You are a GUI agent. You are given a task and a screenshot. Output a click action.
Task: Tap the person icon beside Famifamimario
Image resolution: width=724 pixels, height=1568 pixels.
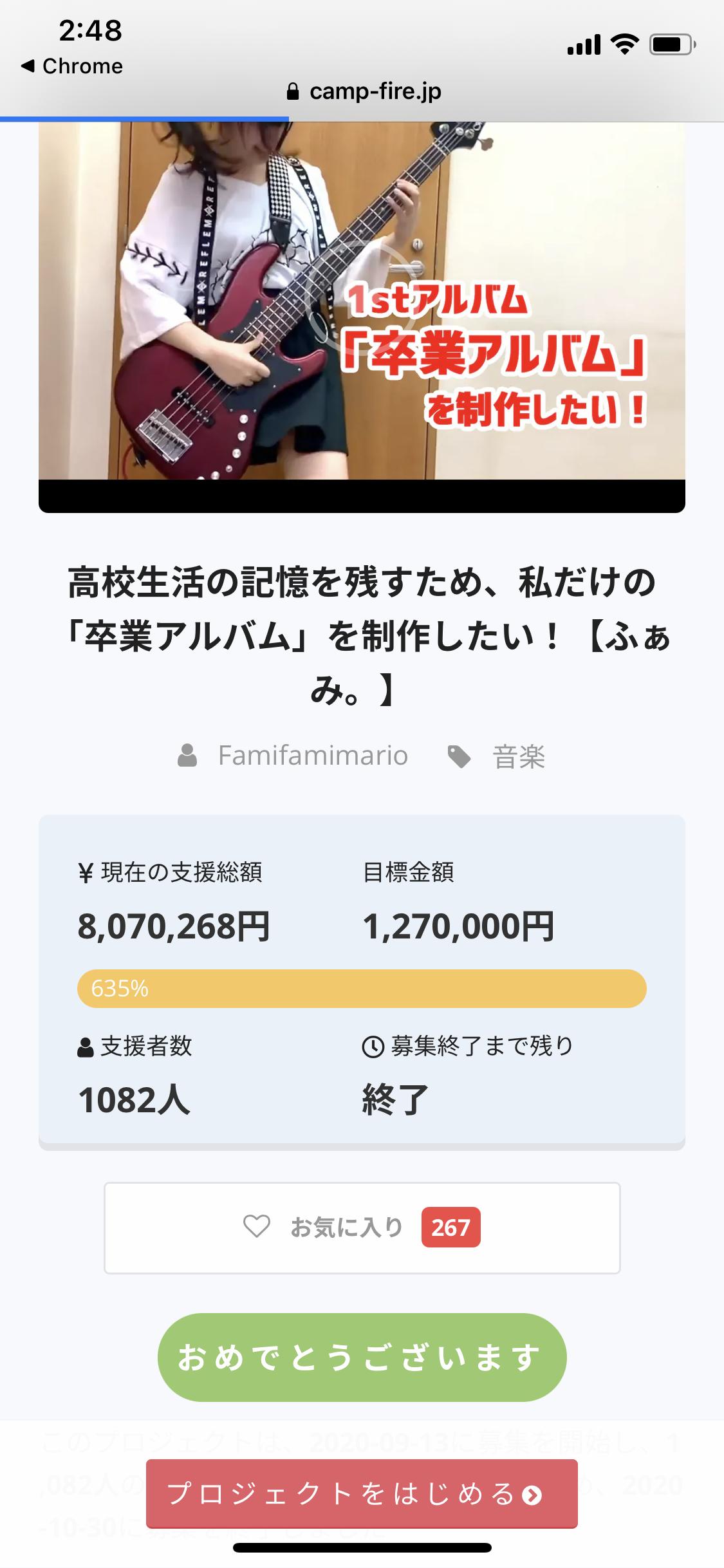(x=187, y=756)
